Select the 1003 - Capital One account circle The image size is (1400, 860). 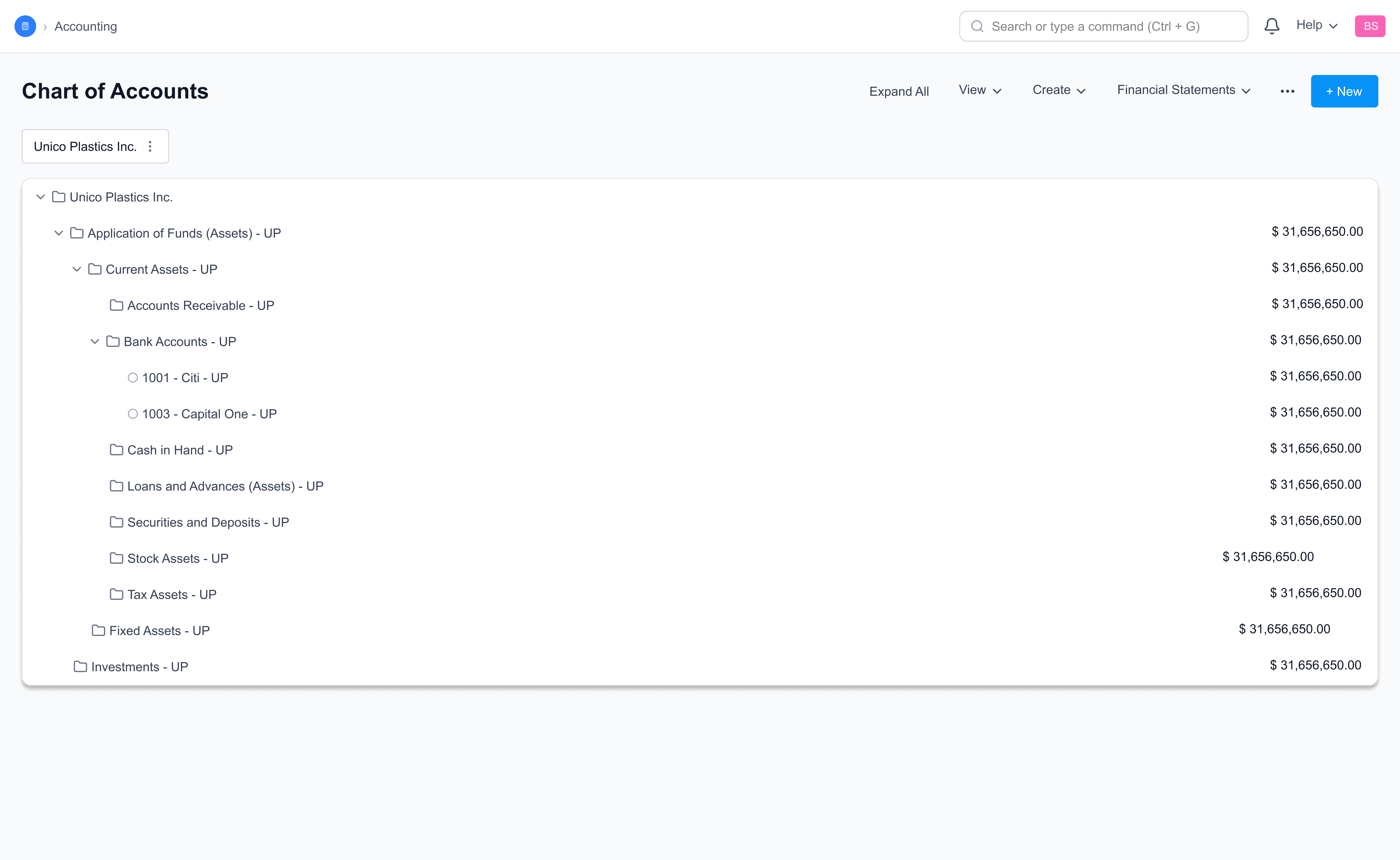click(x=133, y=414)
